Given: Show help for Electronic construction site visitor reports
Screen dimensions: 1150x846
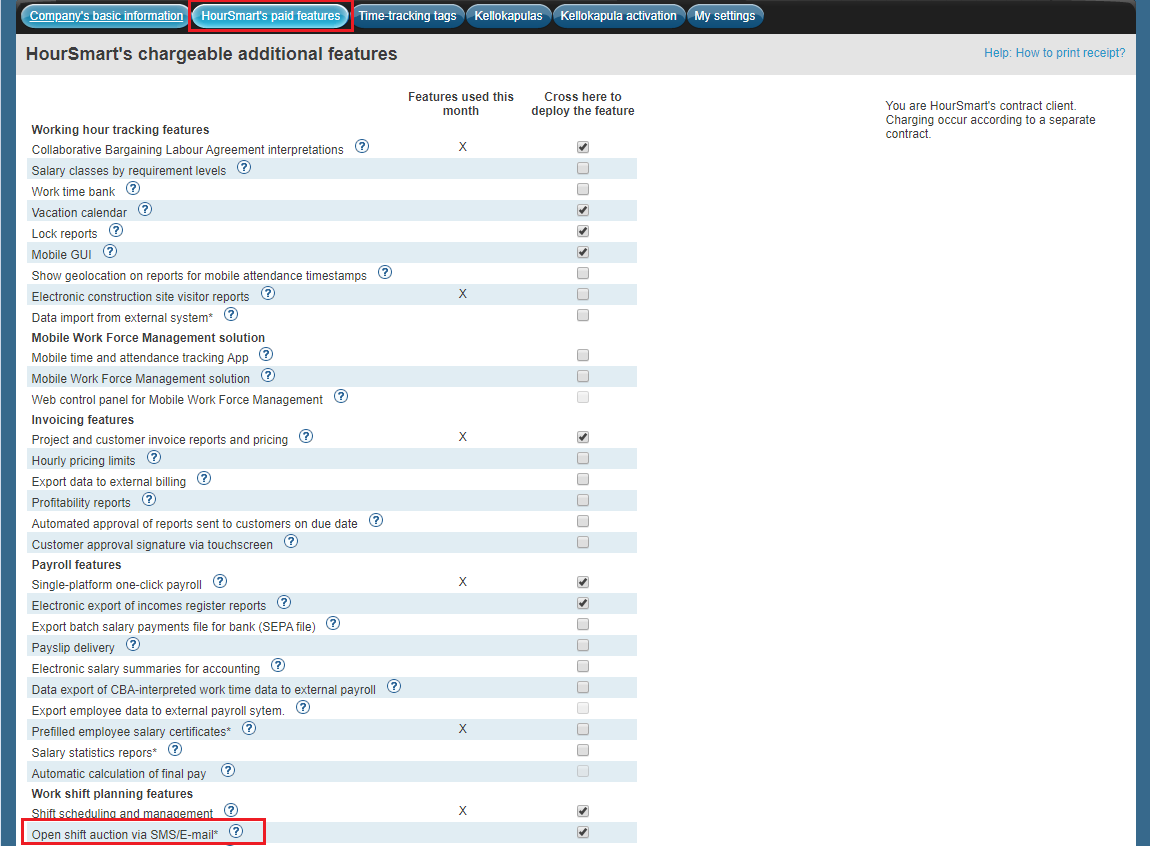Looking at the screenshot, I should (x=268, y=293).
